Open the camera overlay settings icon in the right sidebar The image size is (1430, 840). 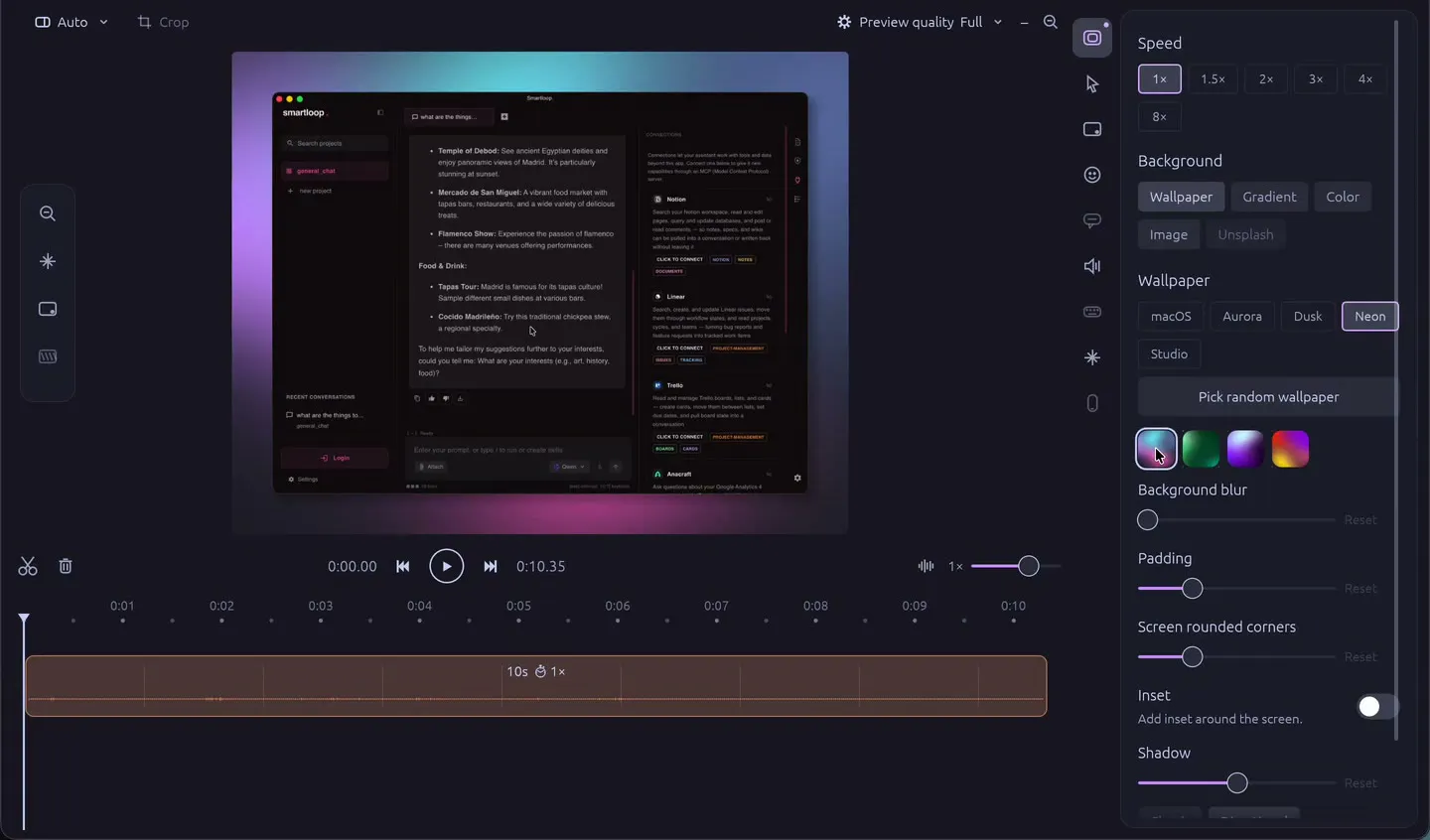(x=1092, y=129)
